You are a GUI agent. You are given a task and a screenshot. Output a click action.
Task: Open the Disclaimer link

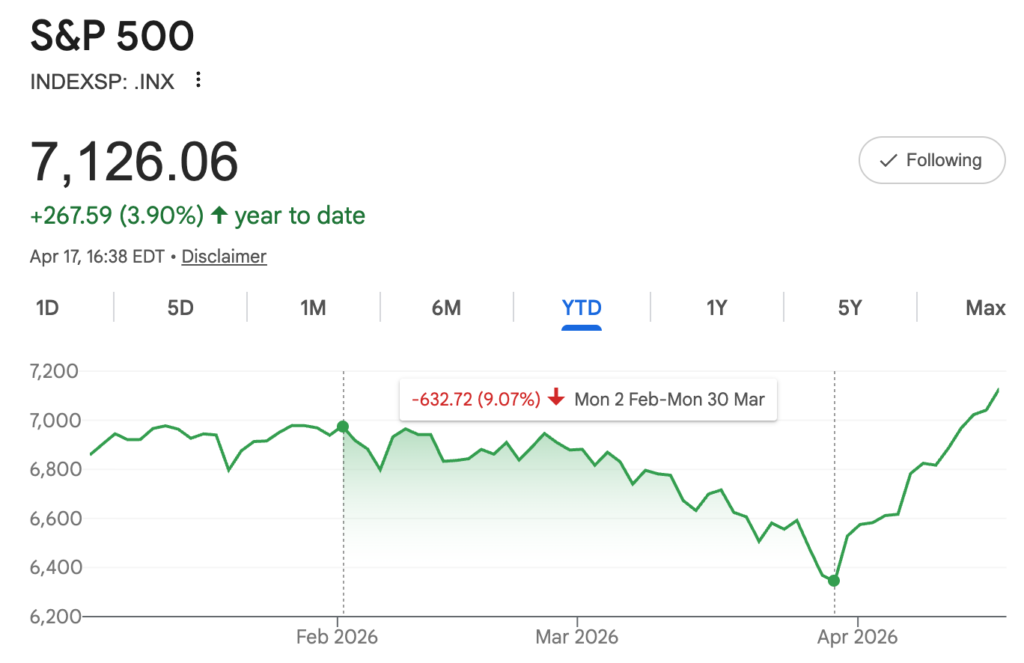pos(224,256)
